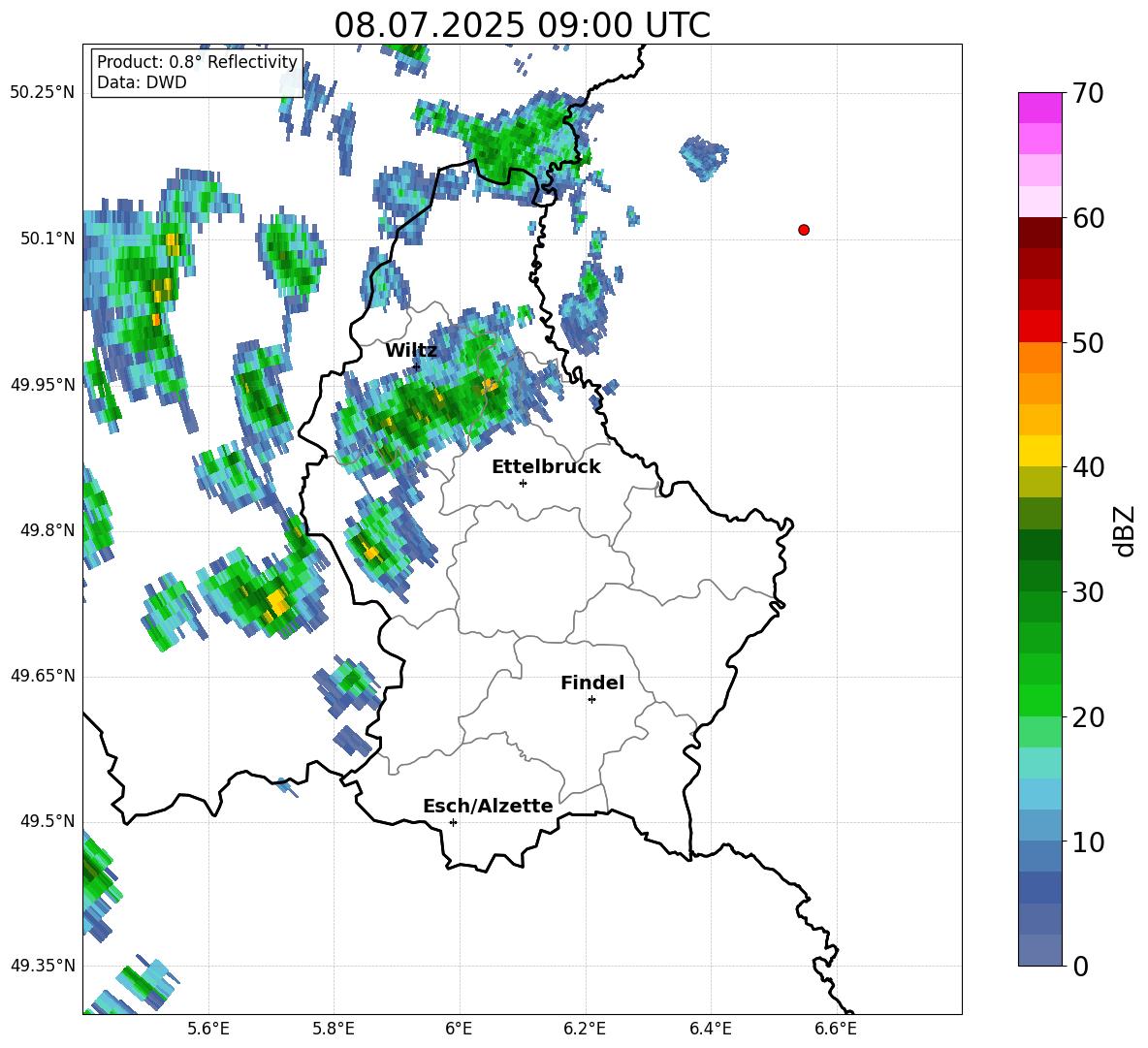Click the title 08.07.2025 09:00 UTC
The height and width of the screenshot is (1048, 1148).
pyautogui.click(x=522, y=25)
